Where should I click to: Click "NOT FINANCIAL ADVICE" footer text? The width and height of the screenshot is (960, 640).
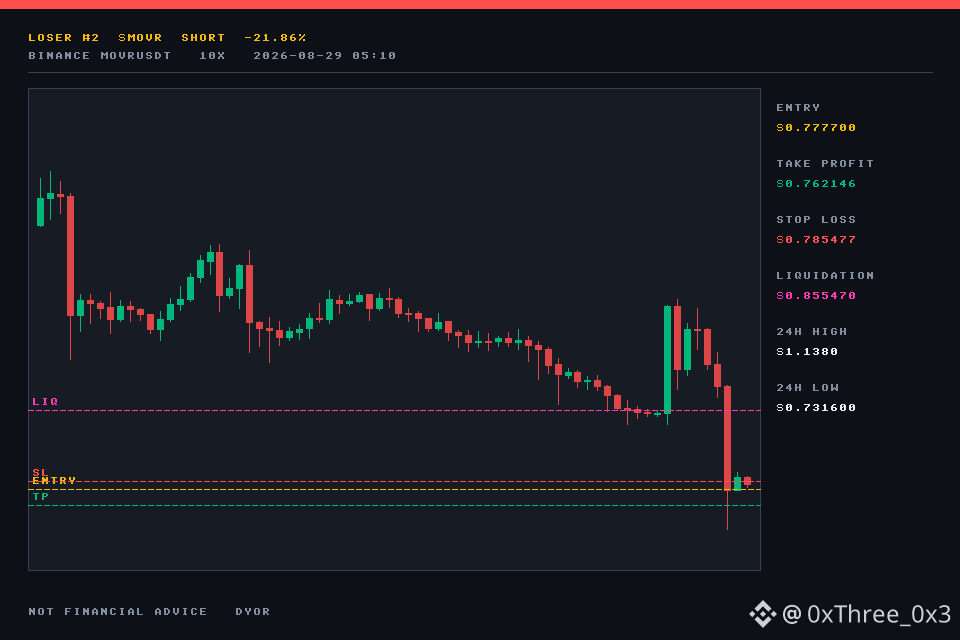tap(118, 611)
